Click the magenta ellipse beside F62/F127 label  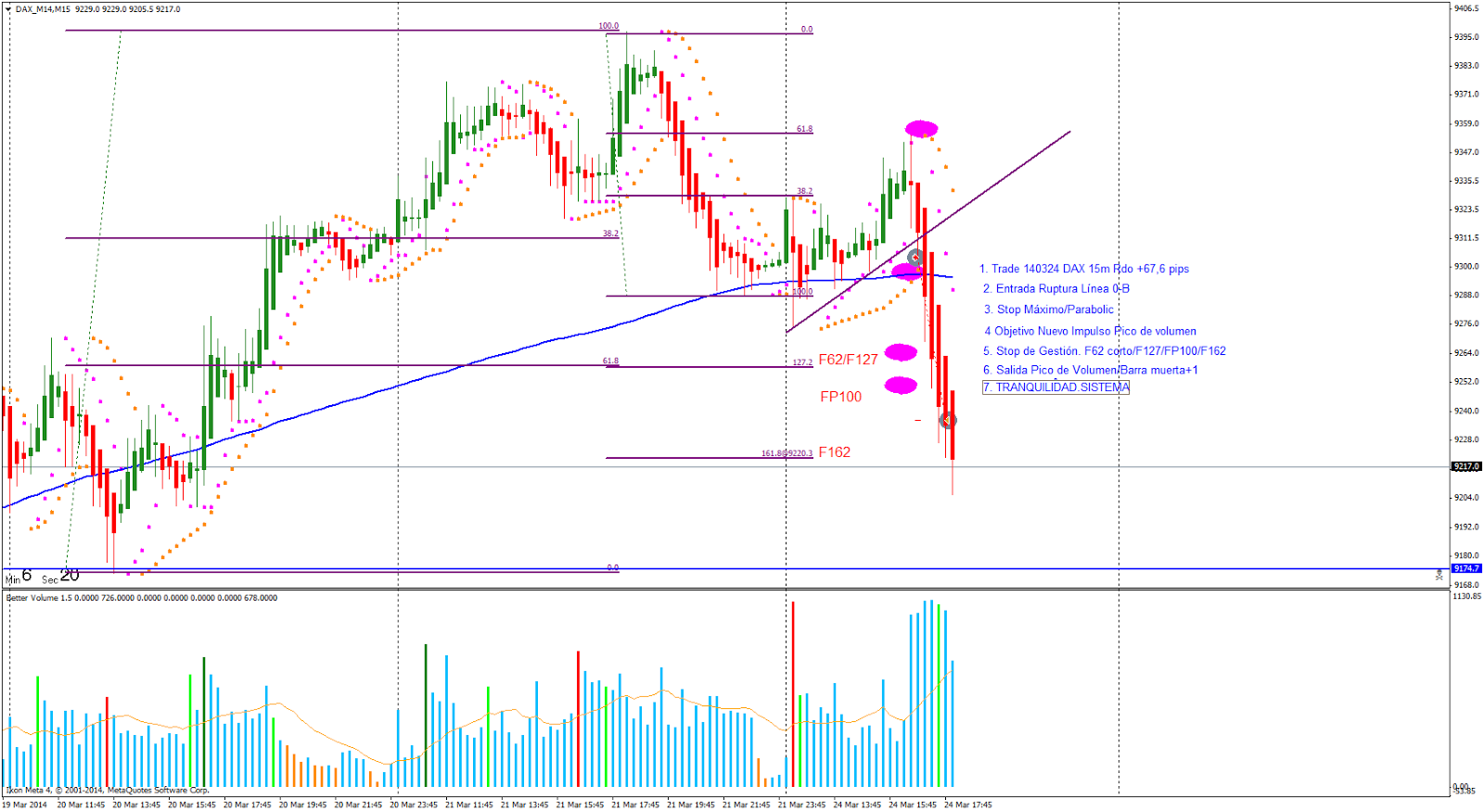tap(901, 352)
